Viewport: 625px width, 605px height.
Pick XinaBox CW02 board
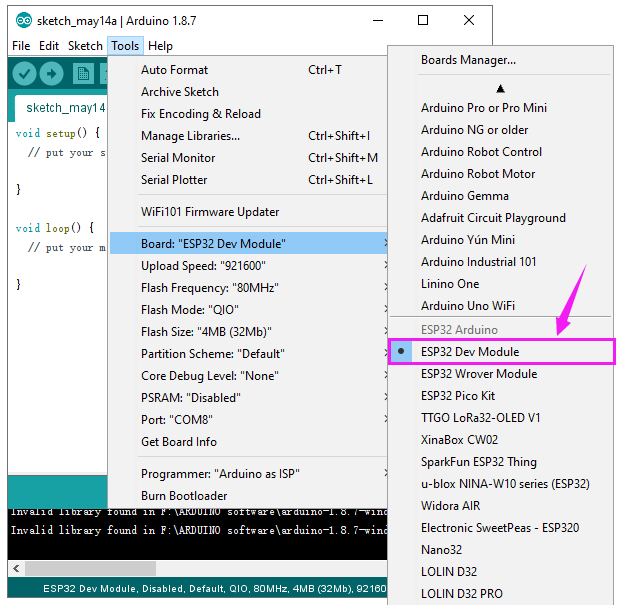[501, 440]
